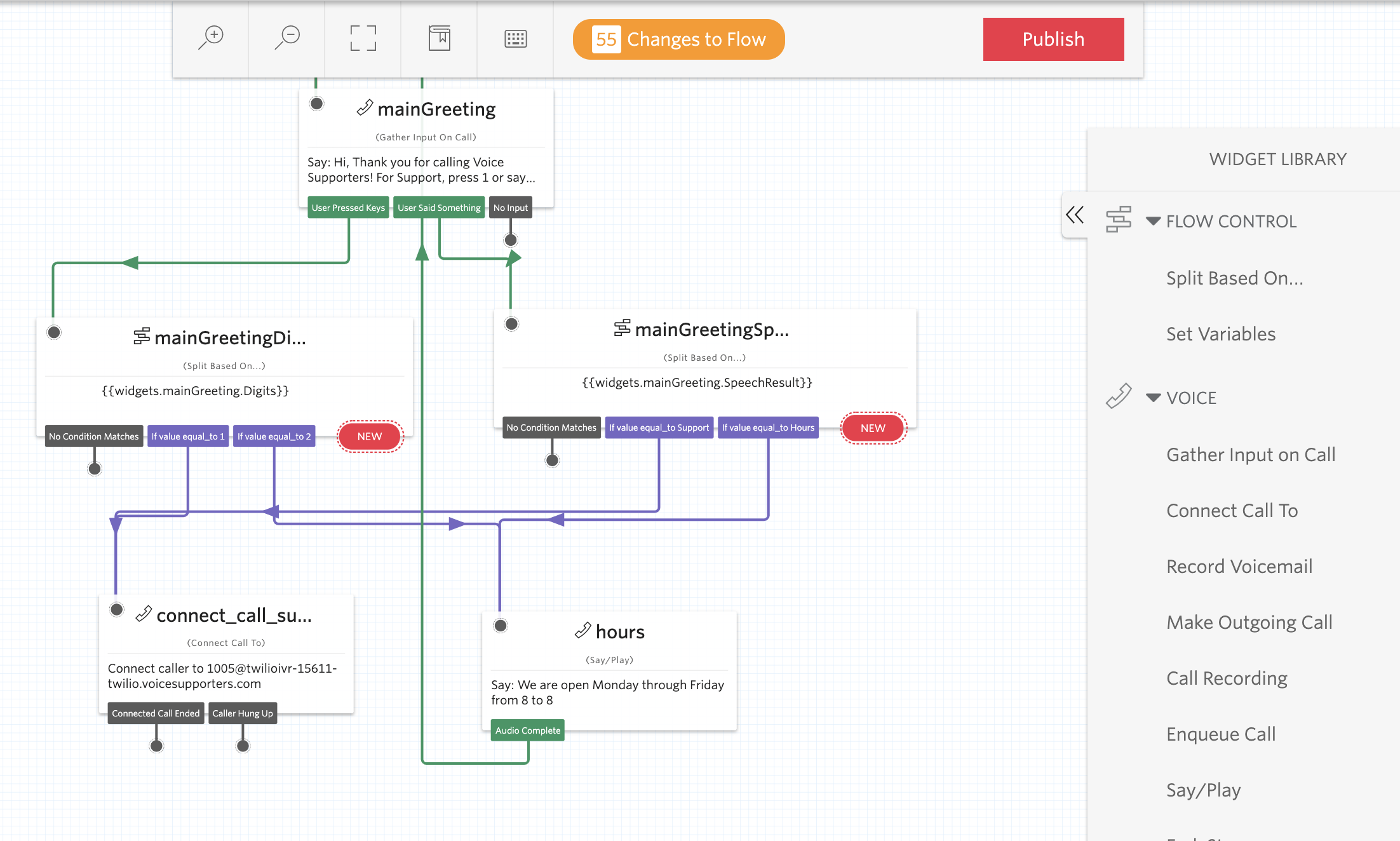This screenshot has height=841, width=1400.
Task: Click phone icon beside connect_call_su title
Action: 144,614
